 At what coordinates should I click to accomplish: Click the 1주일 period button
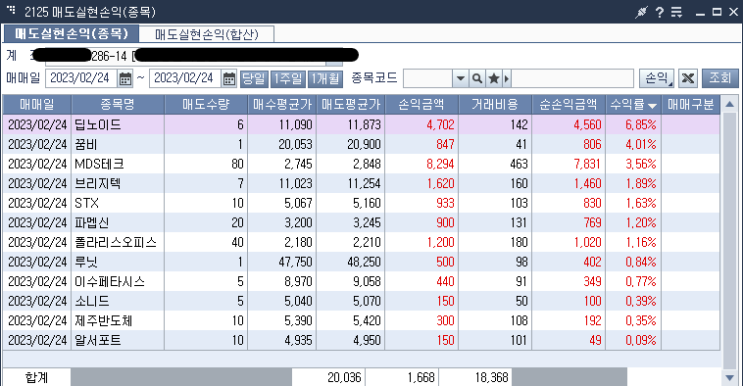pyautogui.click(x=288, y=79)
